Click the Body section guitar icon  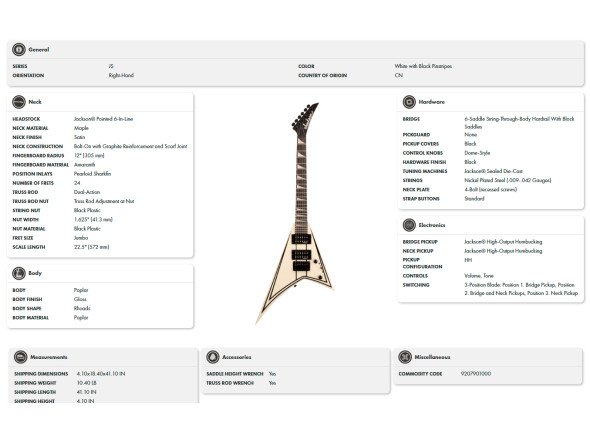[x=19, y=273]
